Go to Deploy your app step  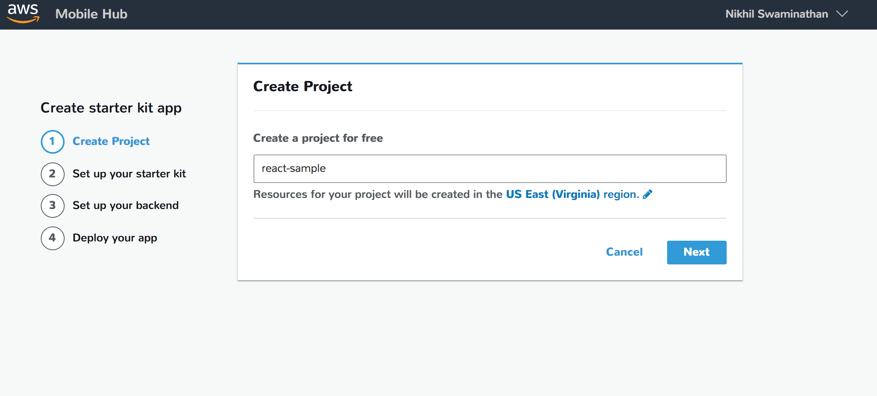pos(115,238)
